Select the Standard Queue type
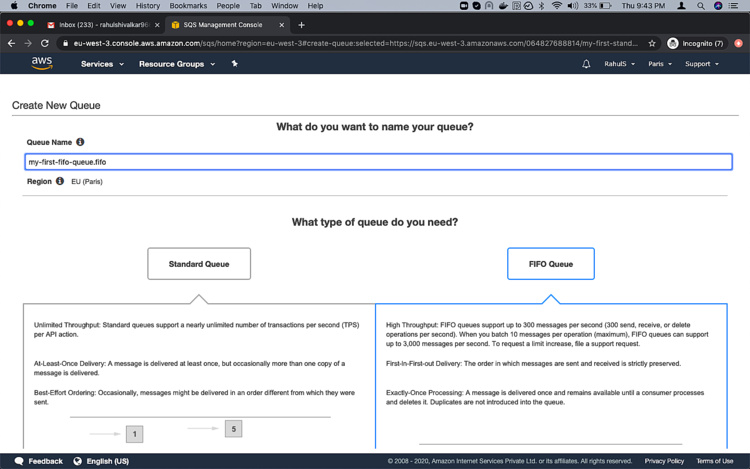 [x=199, y=264]
